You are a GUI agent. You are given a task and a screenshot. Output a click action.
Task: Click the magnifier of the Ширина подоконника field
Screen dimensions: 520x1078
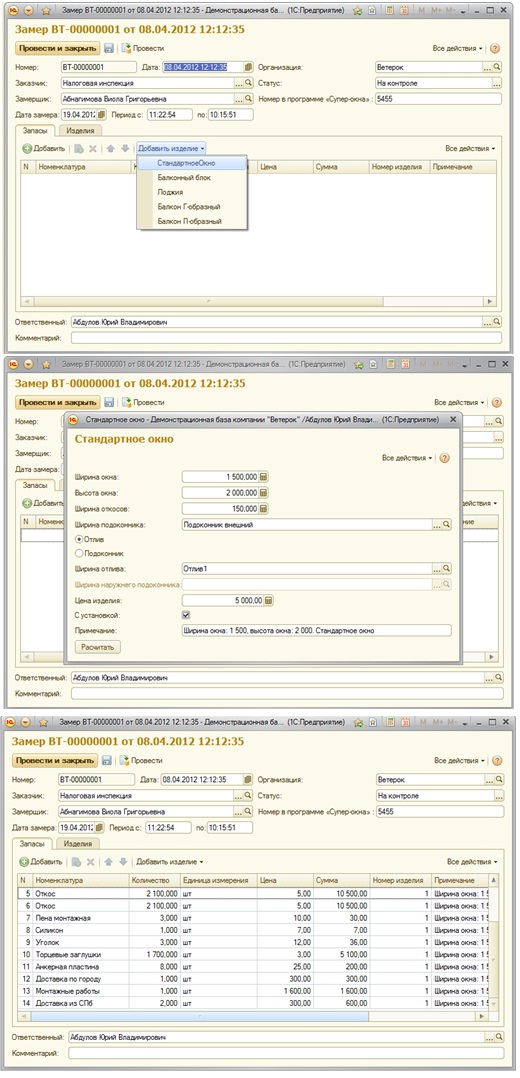447,525
